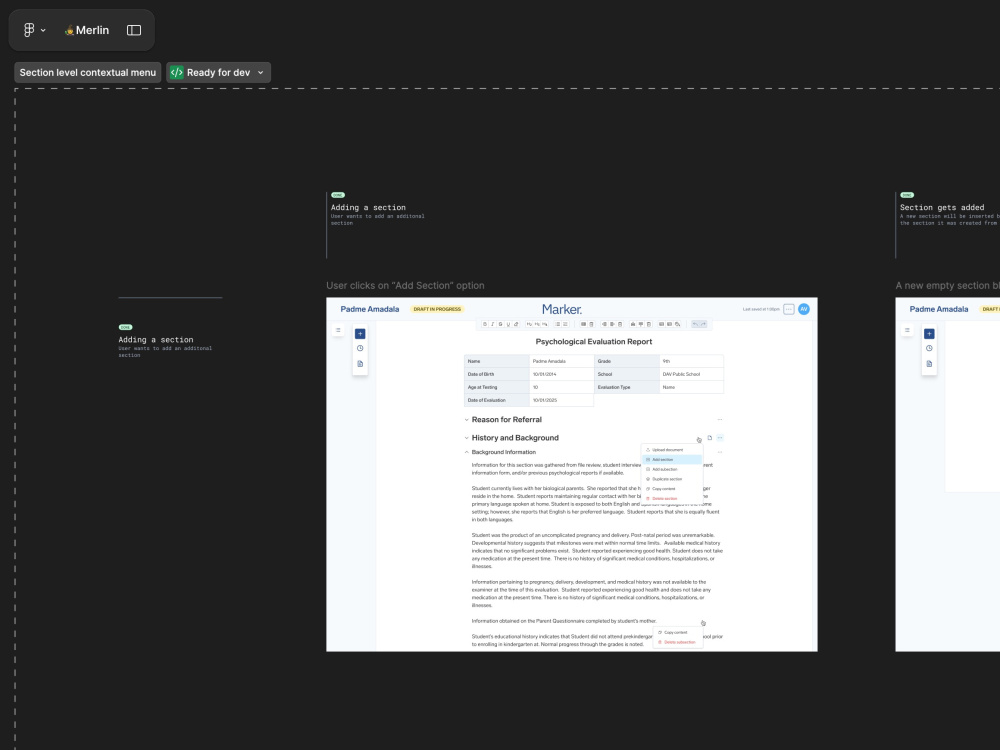
Task: Open the outline list icon in mockup
Action: [x=338, y=330]
